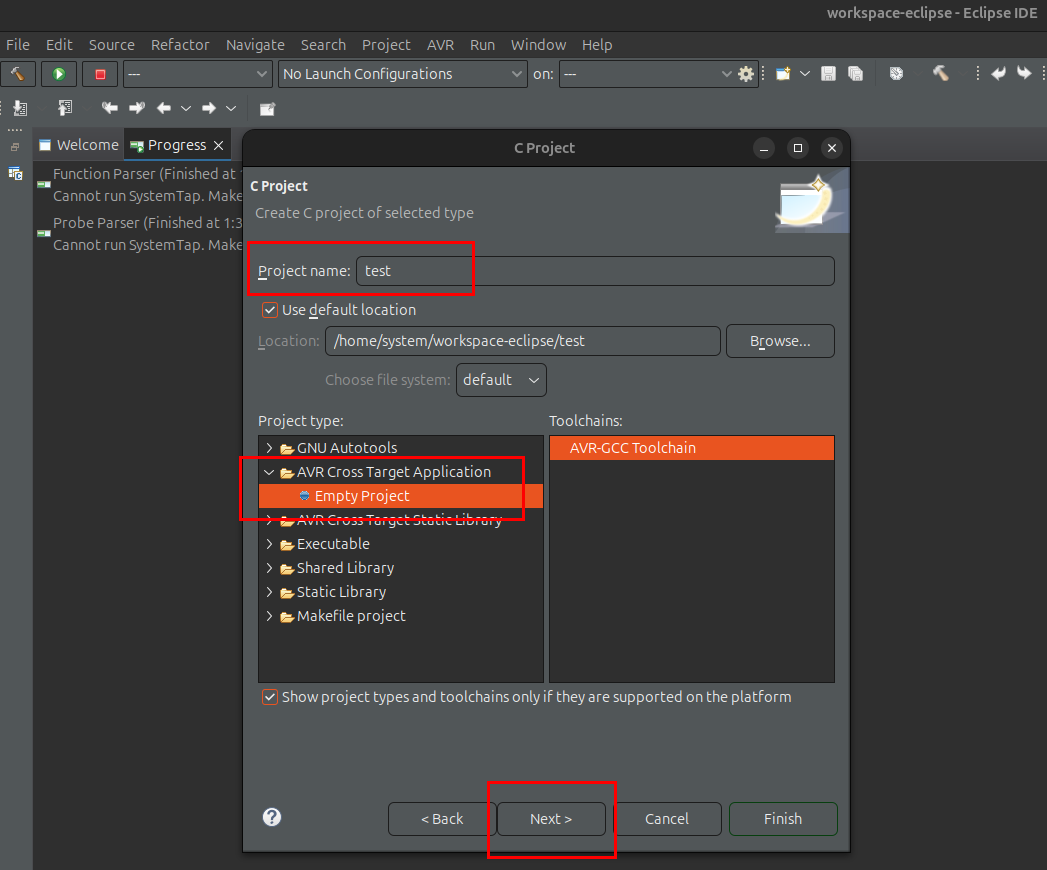Toggle Use default location checkbox
The height and width of the screenshot is (870, 1047).
click(x=270, y=310)
